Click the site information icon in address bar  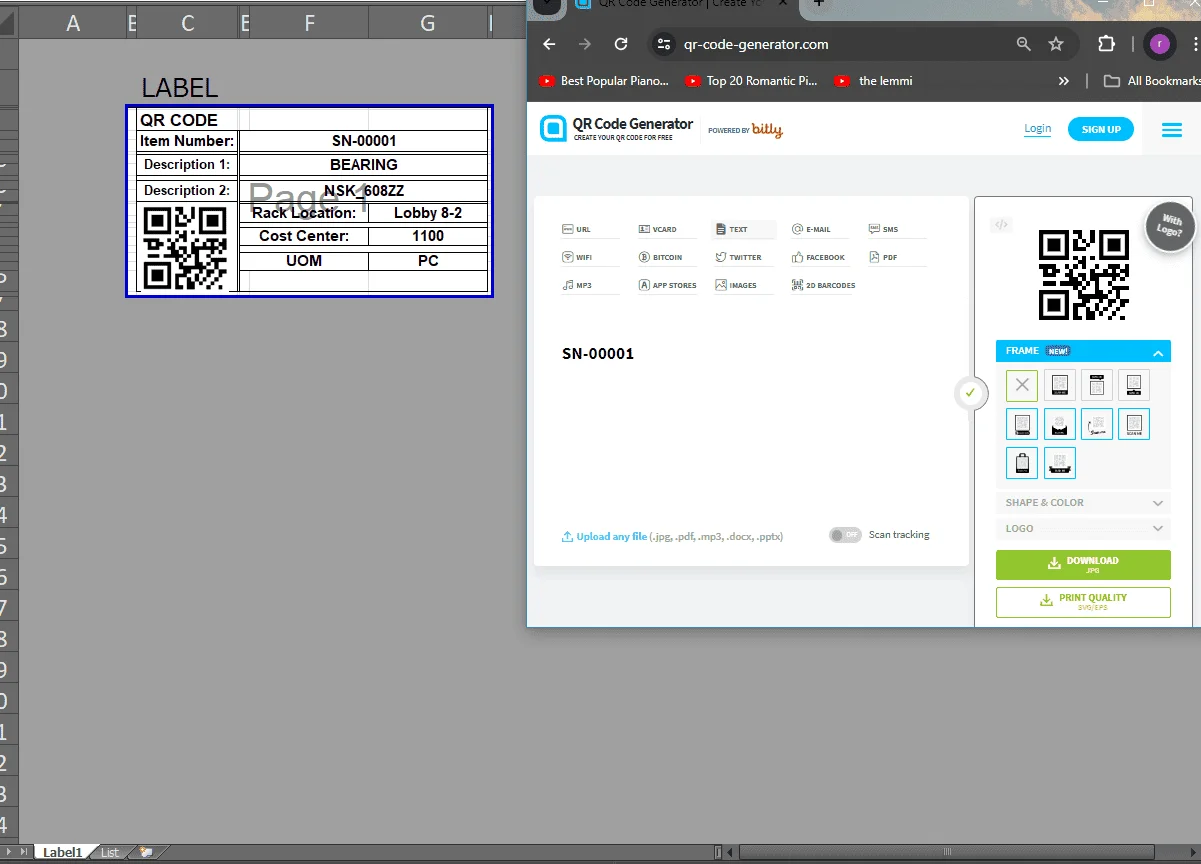(x=665, y=44)
